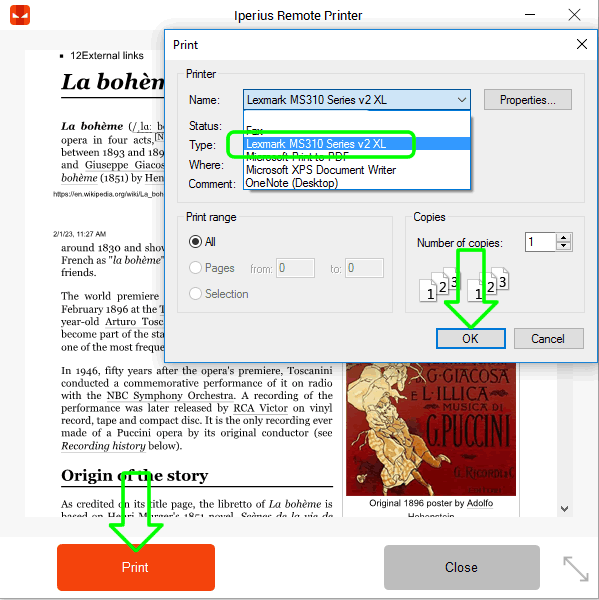599x600 pixels.
Task: Click Cancel in the Print dialog
Action: 548,339
